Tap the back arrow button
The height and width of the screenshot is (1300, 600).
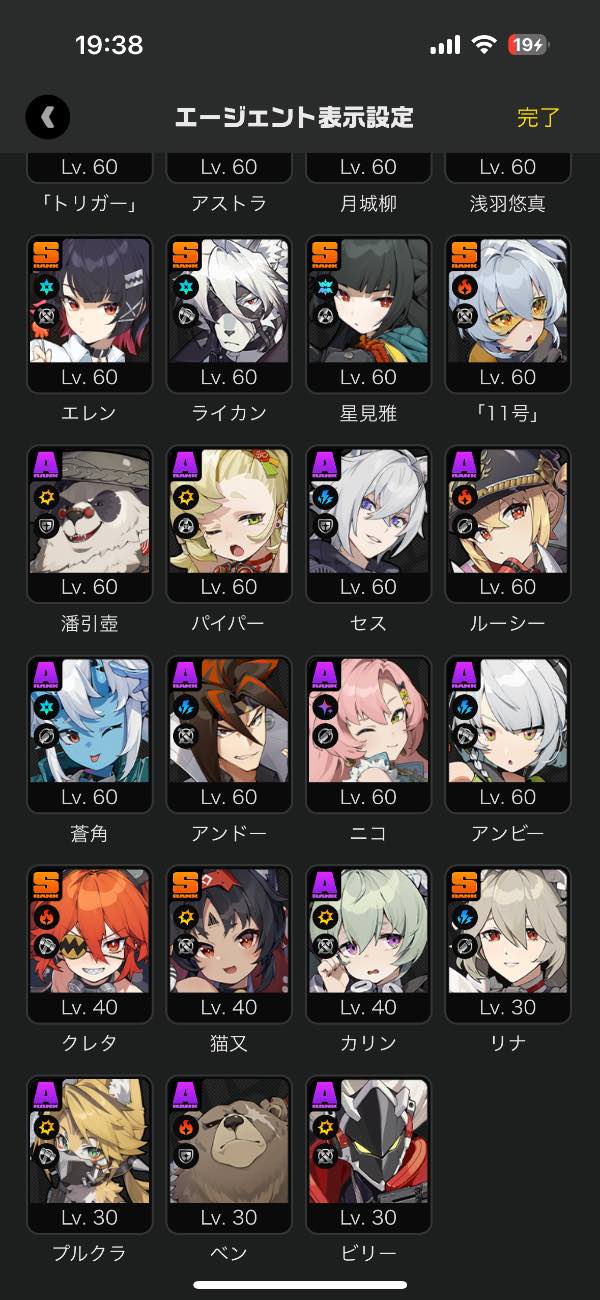pos(47,117)
